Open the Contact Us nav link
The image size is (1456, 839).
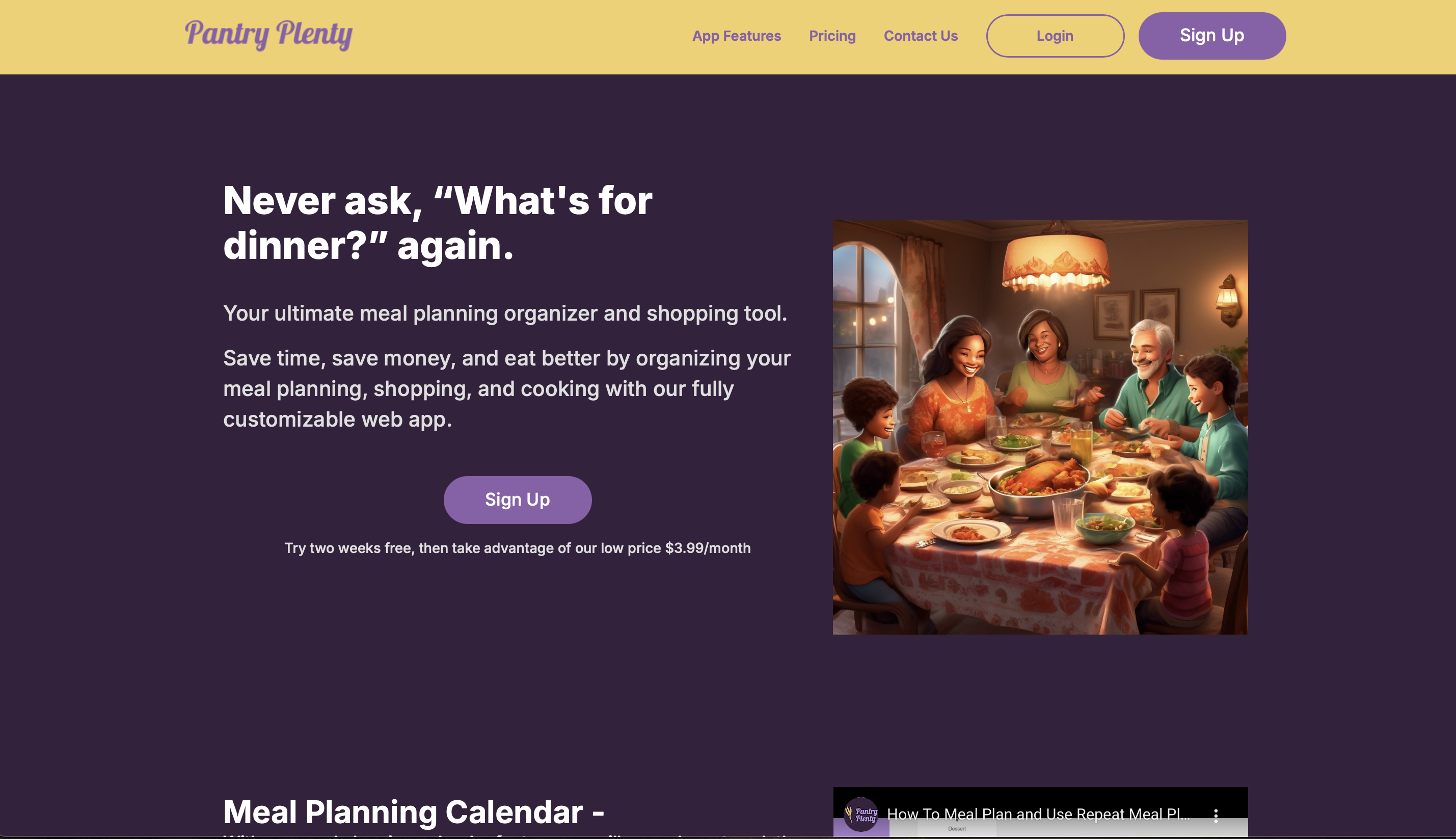point(921,36)
